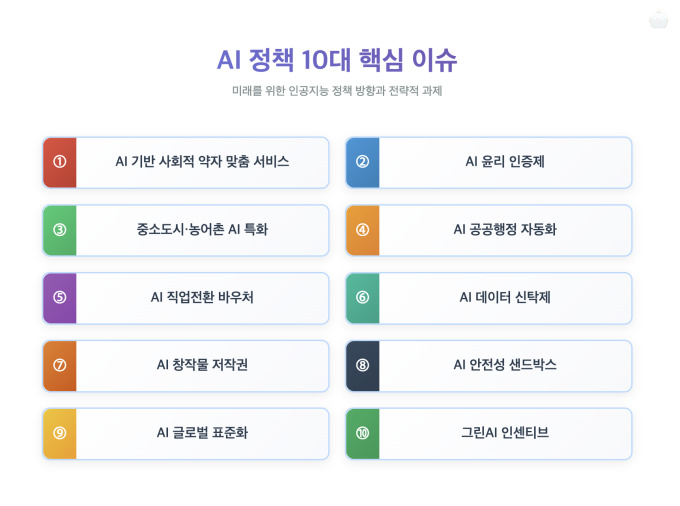Image resolution: width=680 pixels, height=506 pixels.
Task: Select the green number ③ badge
Action: tap(60, 230)
